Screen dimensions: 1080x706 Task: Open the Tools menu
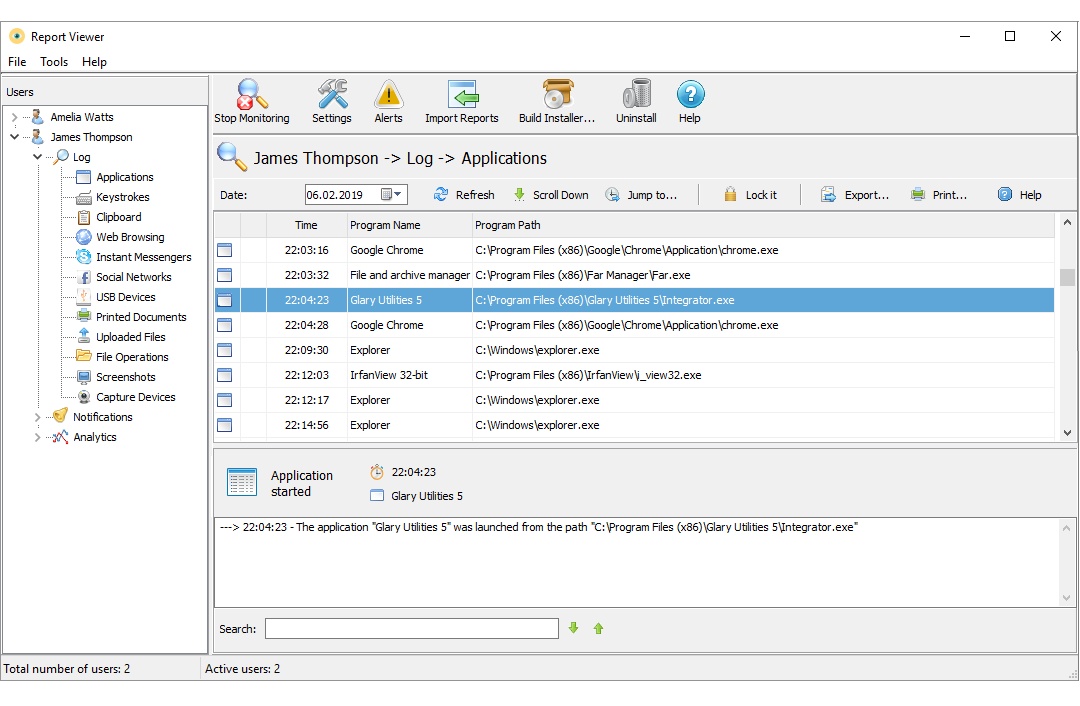[54, 62]
